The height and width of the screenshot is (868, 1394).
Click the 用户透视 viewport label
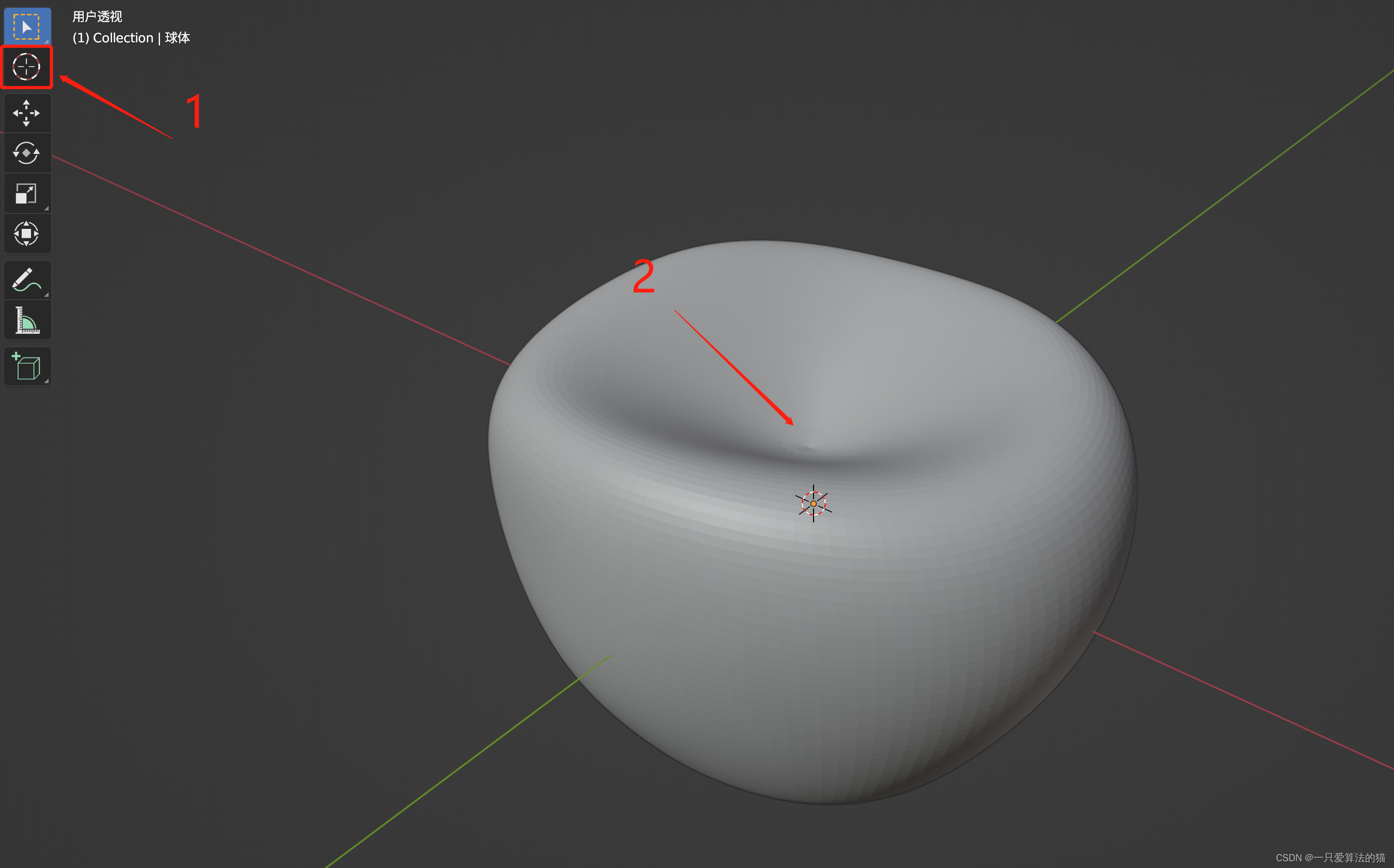click(97, 17)
